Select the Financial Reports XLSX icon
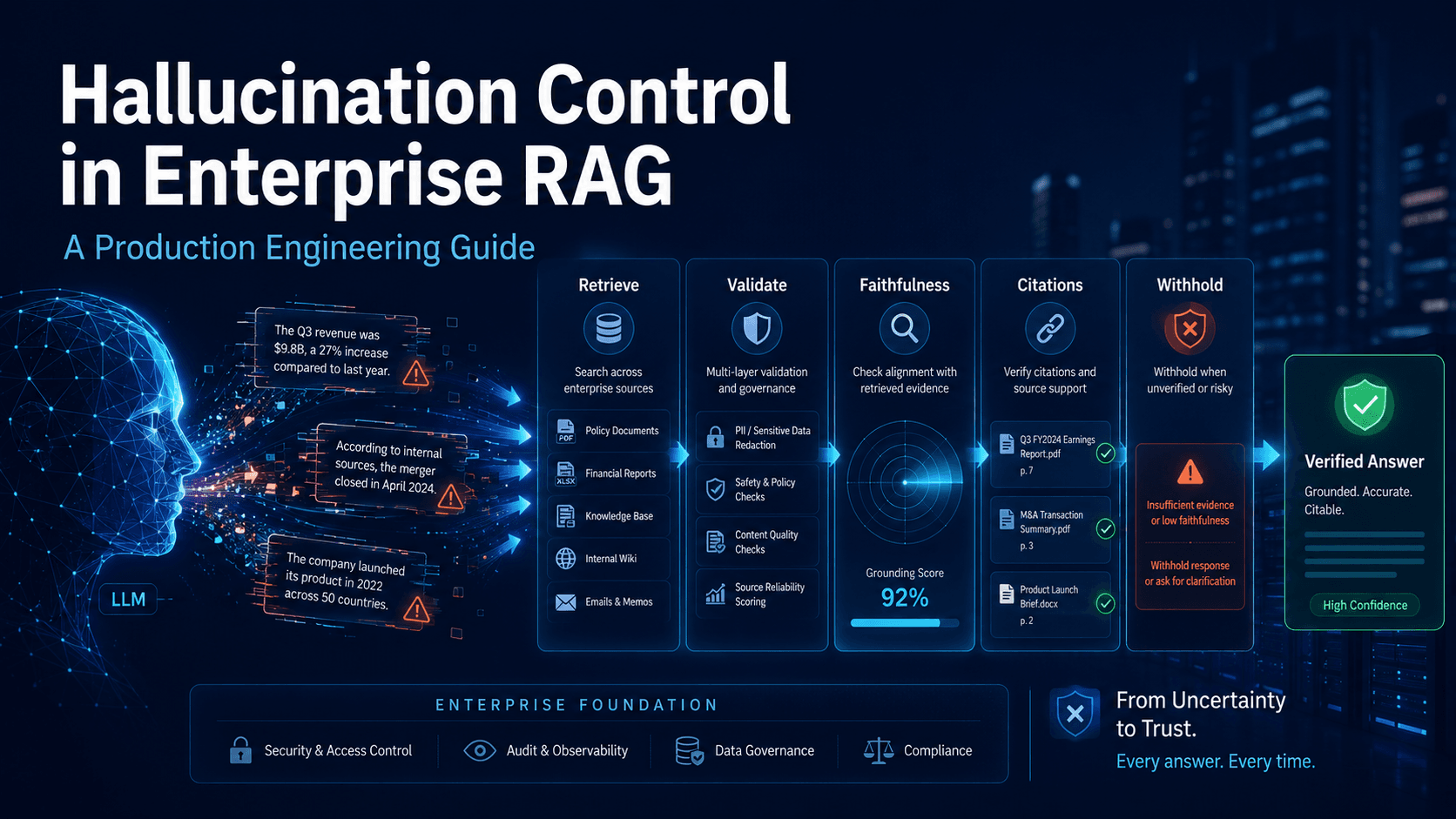Screen dimensions: 1456x819 point(566,473)
